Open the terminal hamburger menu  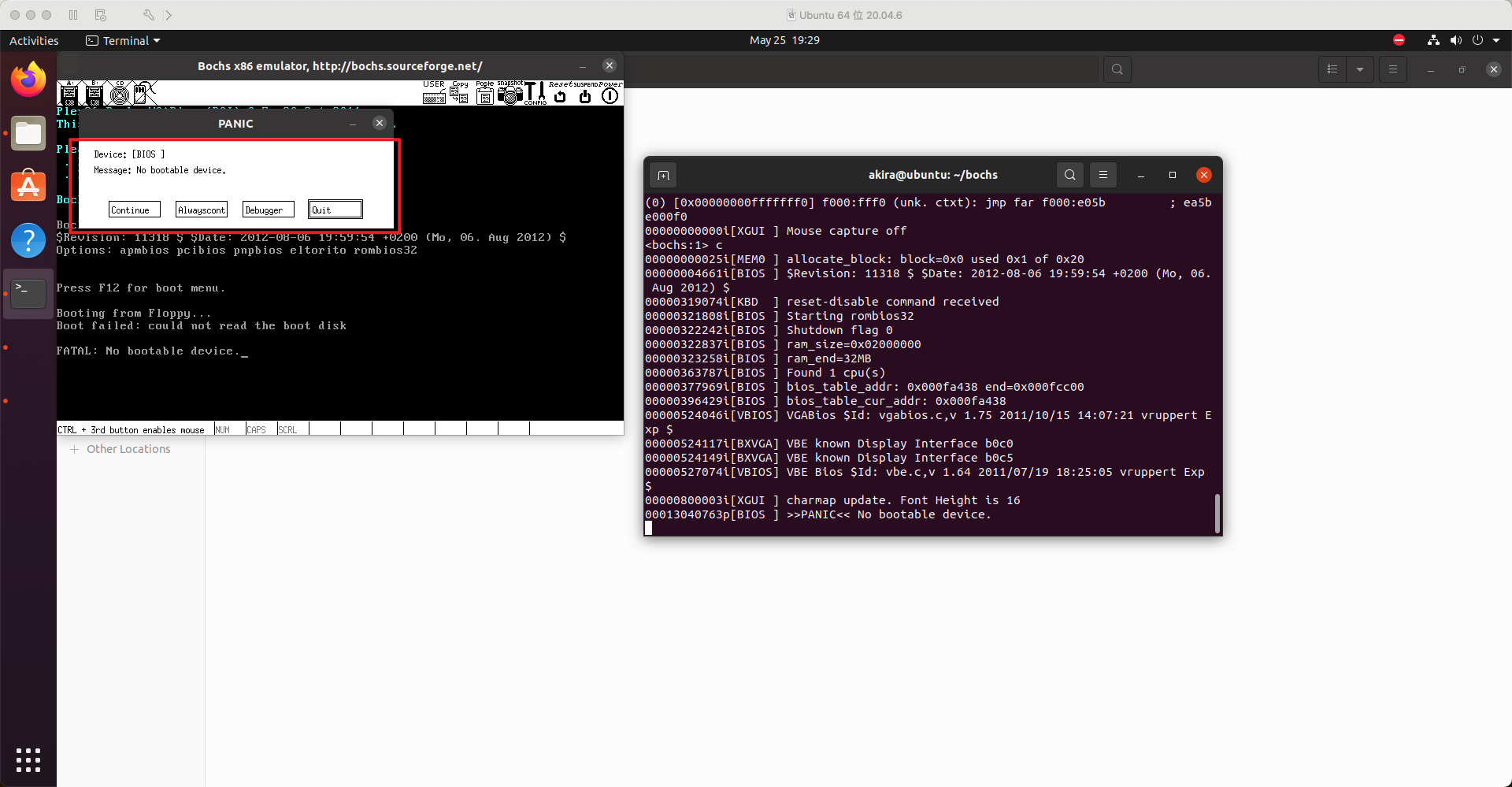(x=1103, y=175)
